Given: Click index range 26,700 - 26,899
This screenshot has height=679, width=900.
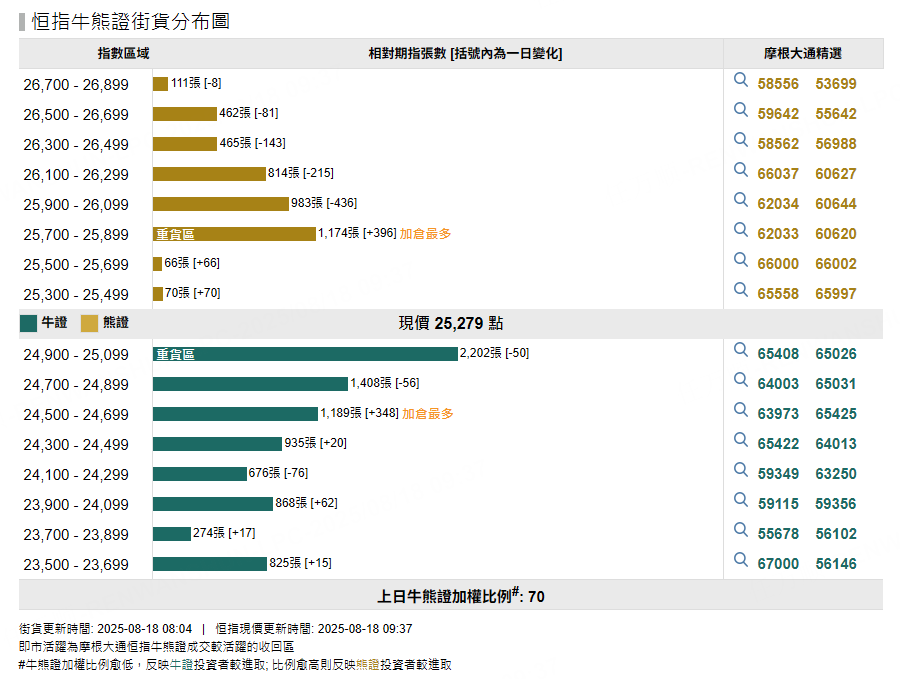Looking at the screenshot, I should tap(76, 84).
